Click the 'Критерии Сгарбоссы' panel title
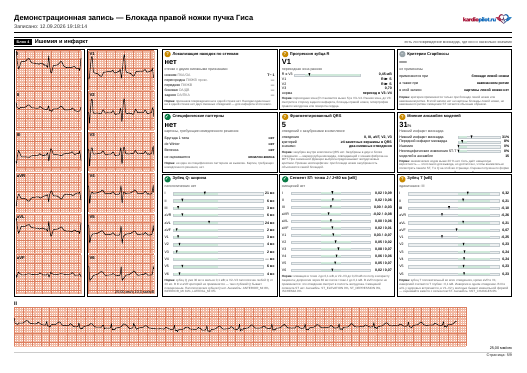Screen dimensions: 527x373 point(428,54)
